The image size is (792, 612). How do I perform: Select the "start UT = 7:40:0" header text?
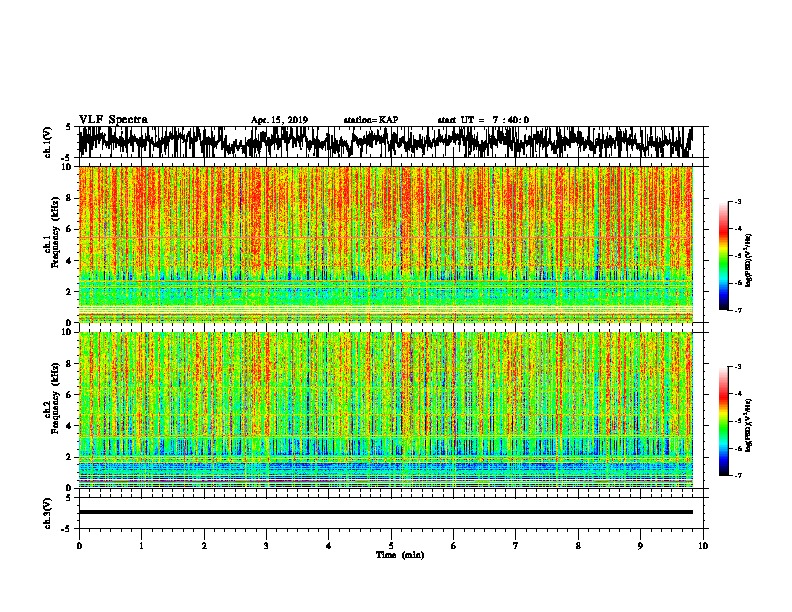(483, 120)
